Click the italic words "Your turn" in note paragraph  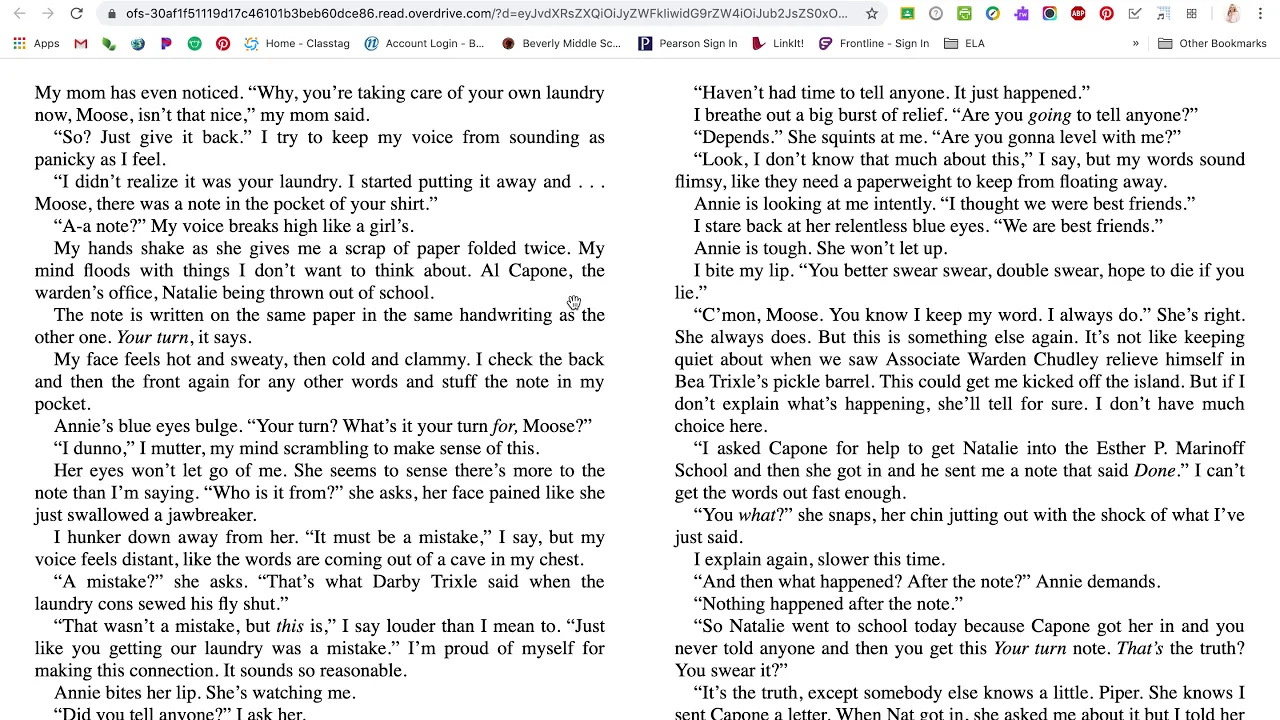tap(153, 338)
